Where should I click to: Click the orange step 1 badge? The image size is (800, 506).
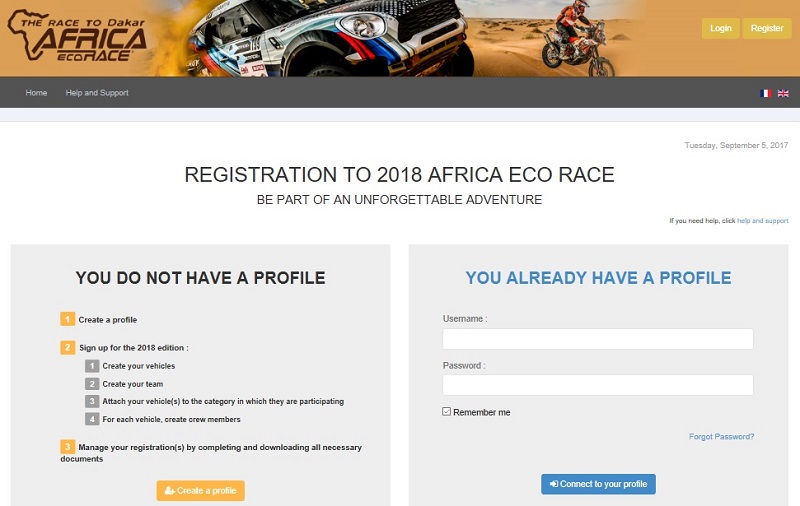(67, 319)
